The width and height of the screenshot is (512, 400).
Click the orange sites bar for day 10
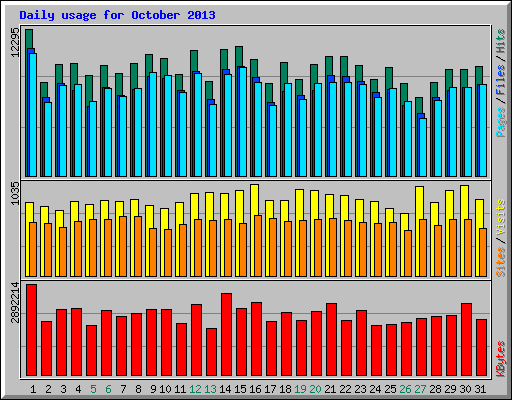168,253
